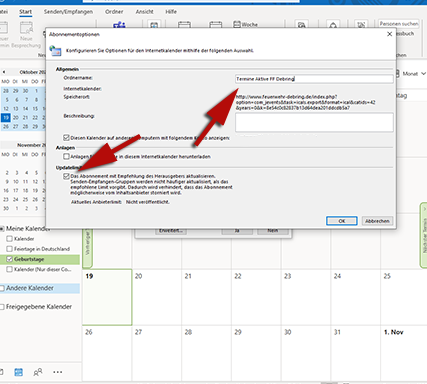Click the Vorheriger Termin side tab
The height and width of the screenshot is (384, 427).
(88, 247)
